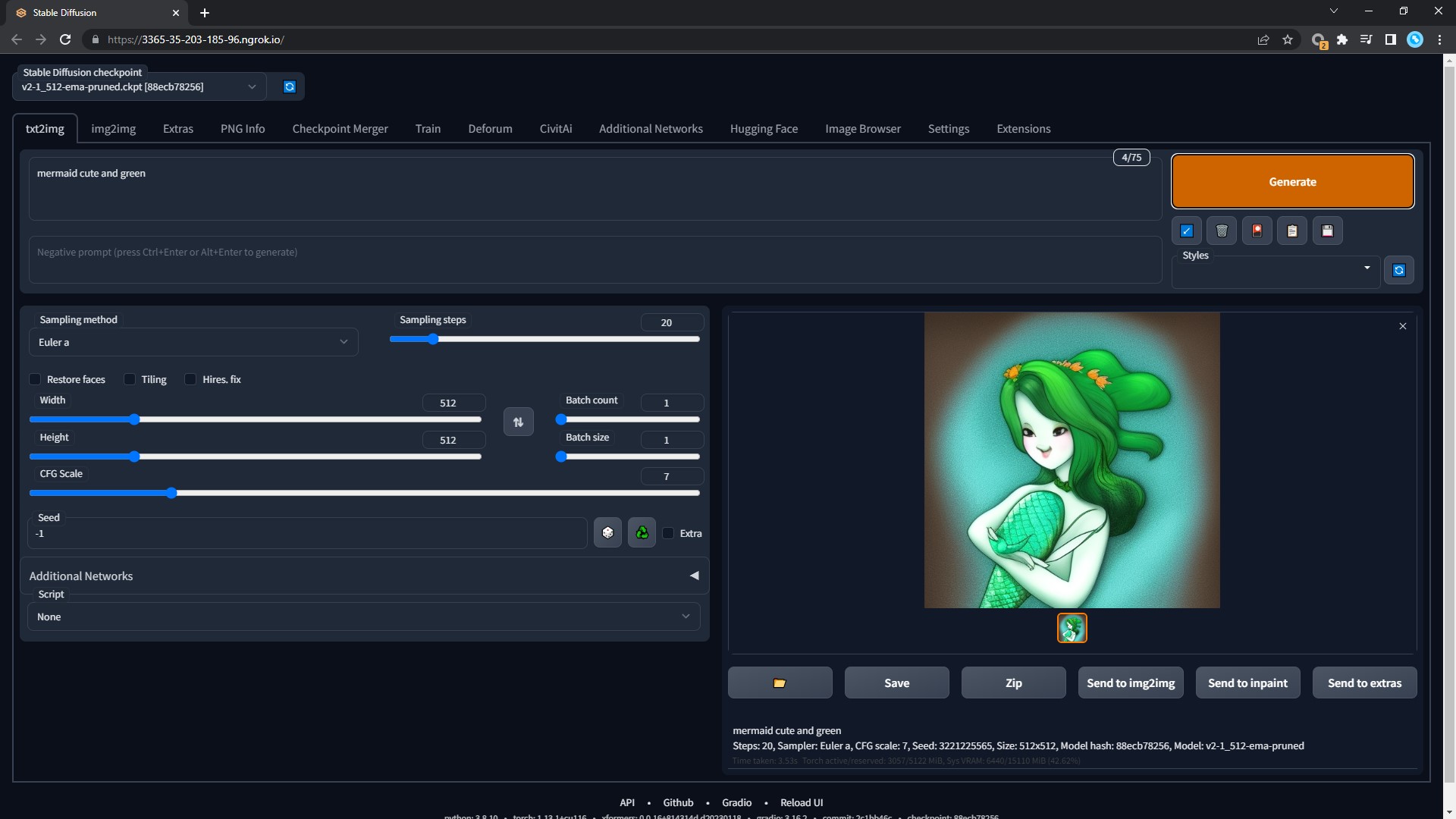Enable the Restore faces checkbox
This screenshot has height=819, width=1456.
tap(35, 379)
